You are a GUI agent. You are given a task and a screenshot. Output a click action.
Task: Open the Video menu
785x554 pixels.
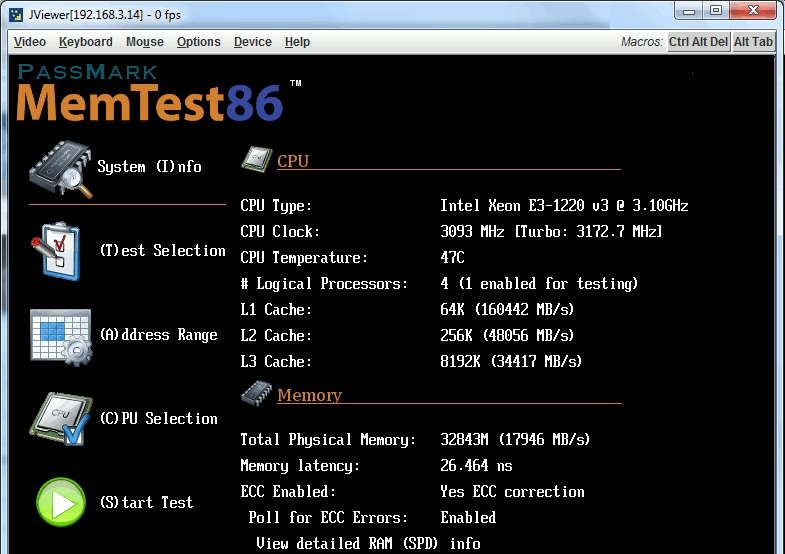coord(30,42)
